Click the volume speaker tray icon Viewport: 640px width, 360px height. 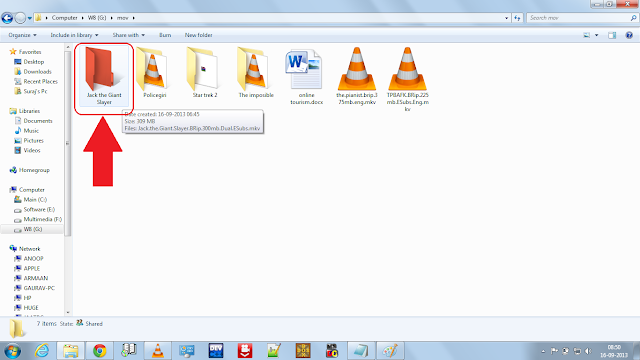(x=588, y=351)
